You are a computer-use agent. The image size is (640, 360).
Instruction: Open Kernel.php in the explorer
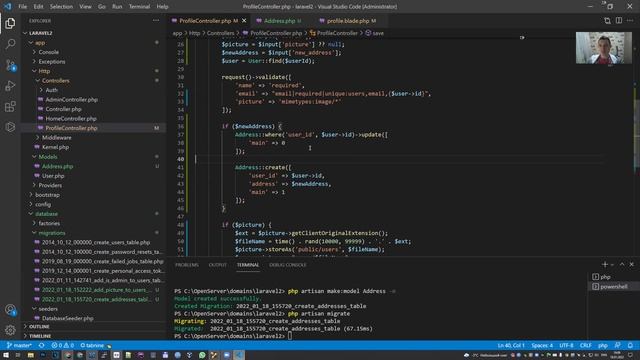[55, 147]
